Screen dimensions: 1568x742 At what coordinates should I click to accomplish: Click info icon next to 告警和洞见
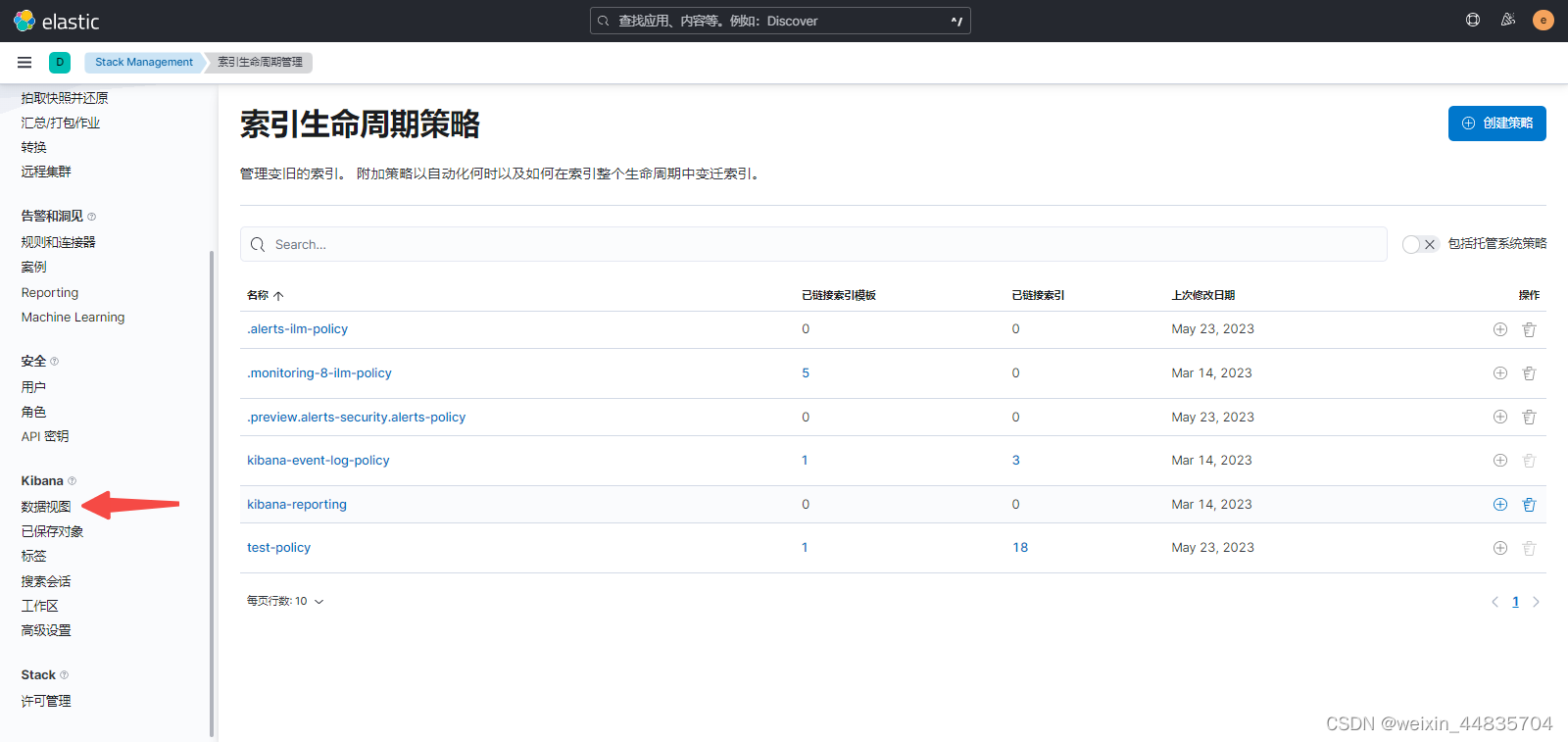tap(92, 217)
